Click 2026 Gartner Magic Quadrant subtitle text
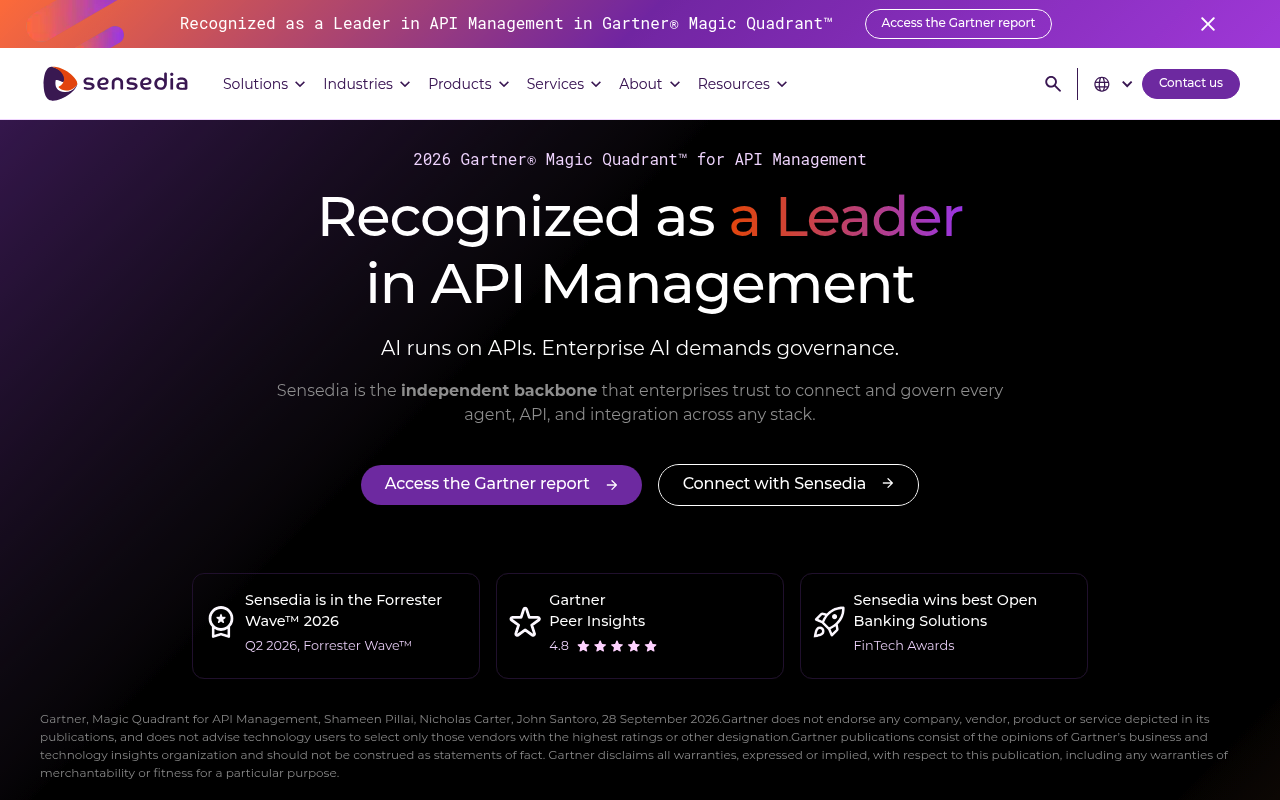This screenshot has width=1280, height=800. 640,159
